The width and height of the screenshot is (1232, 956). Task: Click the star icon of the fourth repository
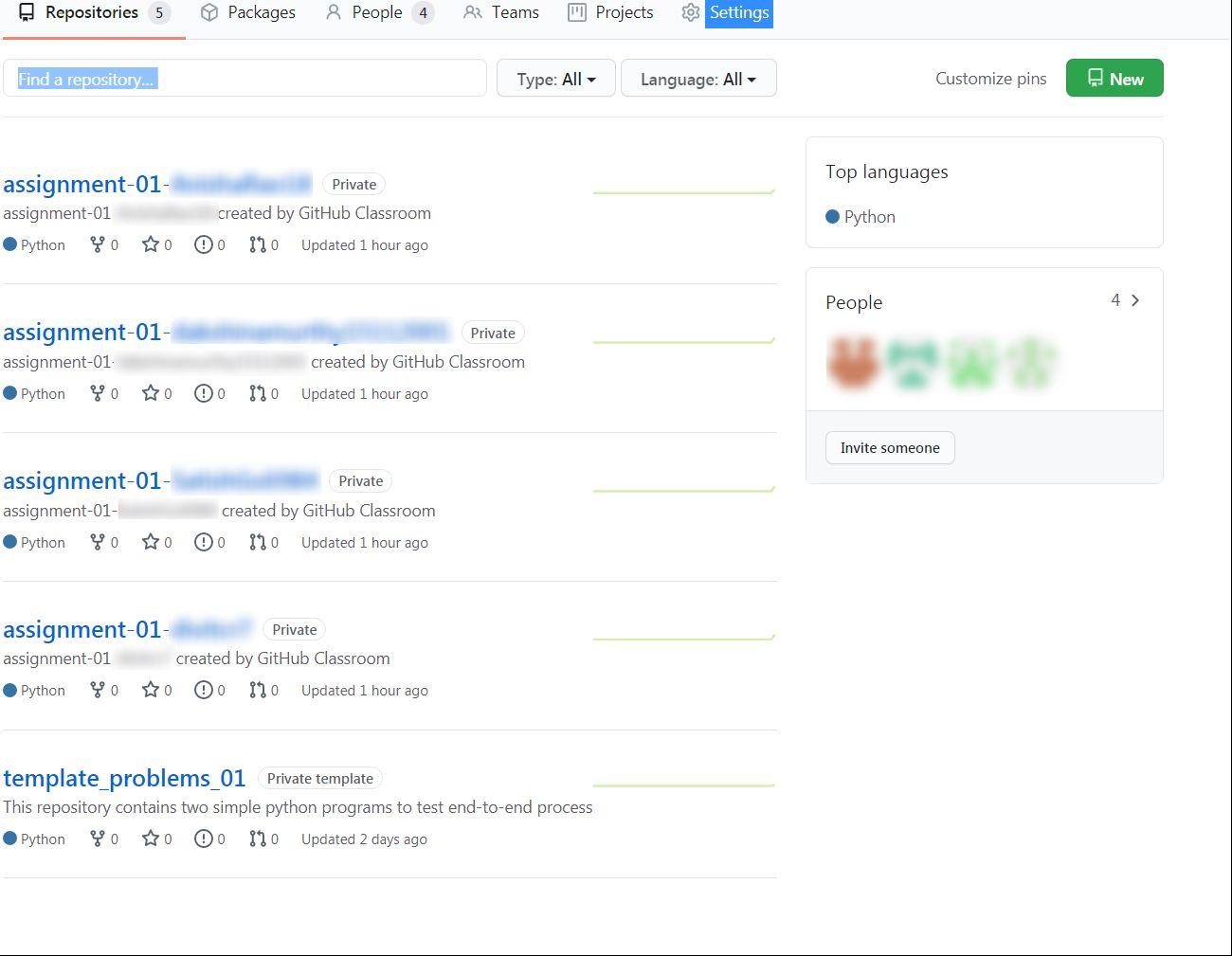(151, 690)
